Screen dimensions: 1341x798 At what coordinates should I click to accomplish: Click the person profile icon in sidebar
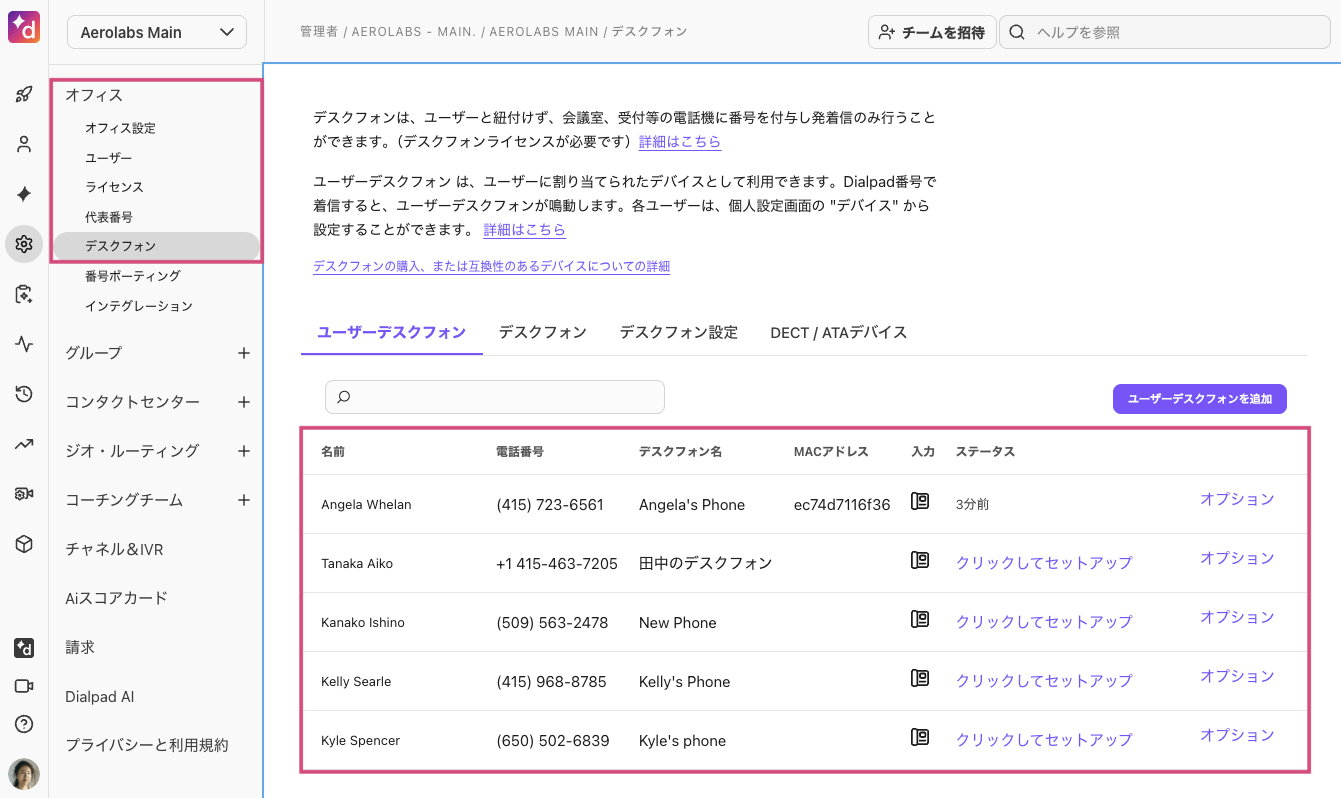tap(24, 145)
